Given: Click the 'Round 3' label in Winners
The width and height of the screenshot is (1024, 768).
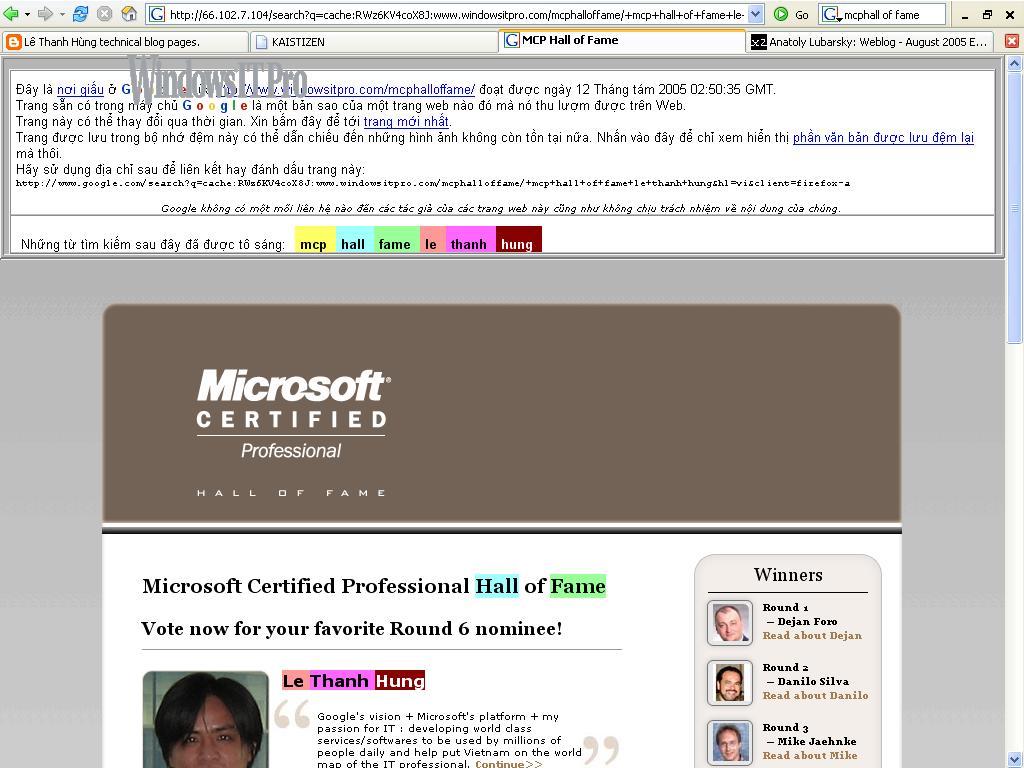Looking at the screenshot, I should point(786,728).
